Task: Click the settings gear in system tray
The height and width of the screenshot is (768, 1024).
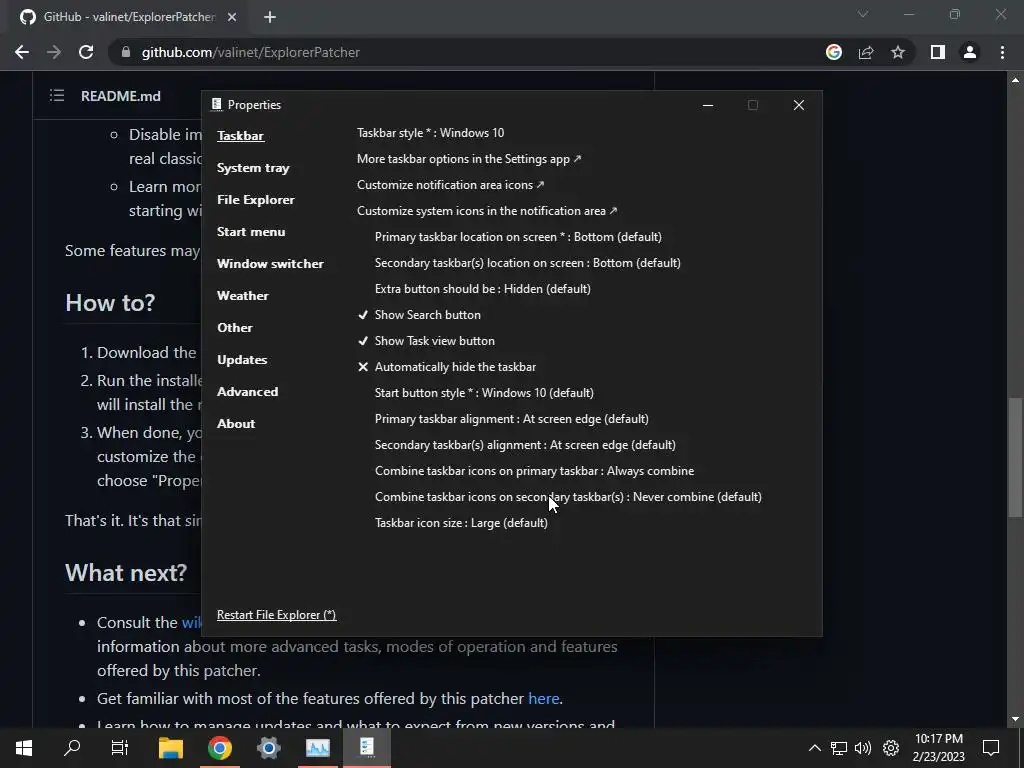Action: tap(891, 748)
